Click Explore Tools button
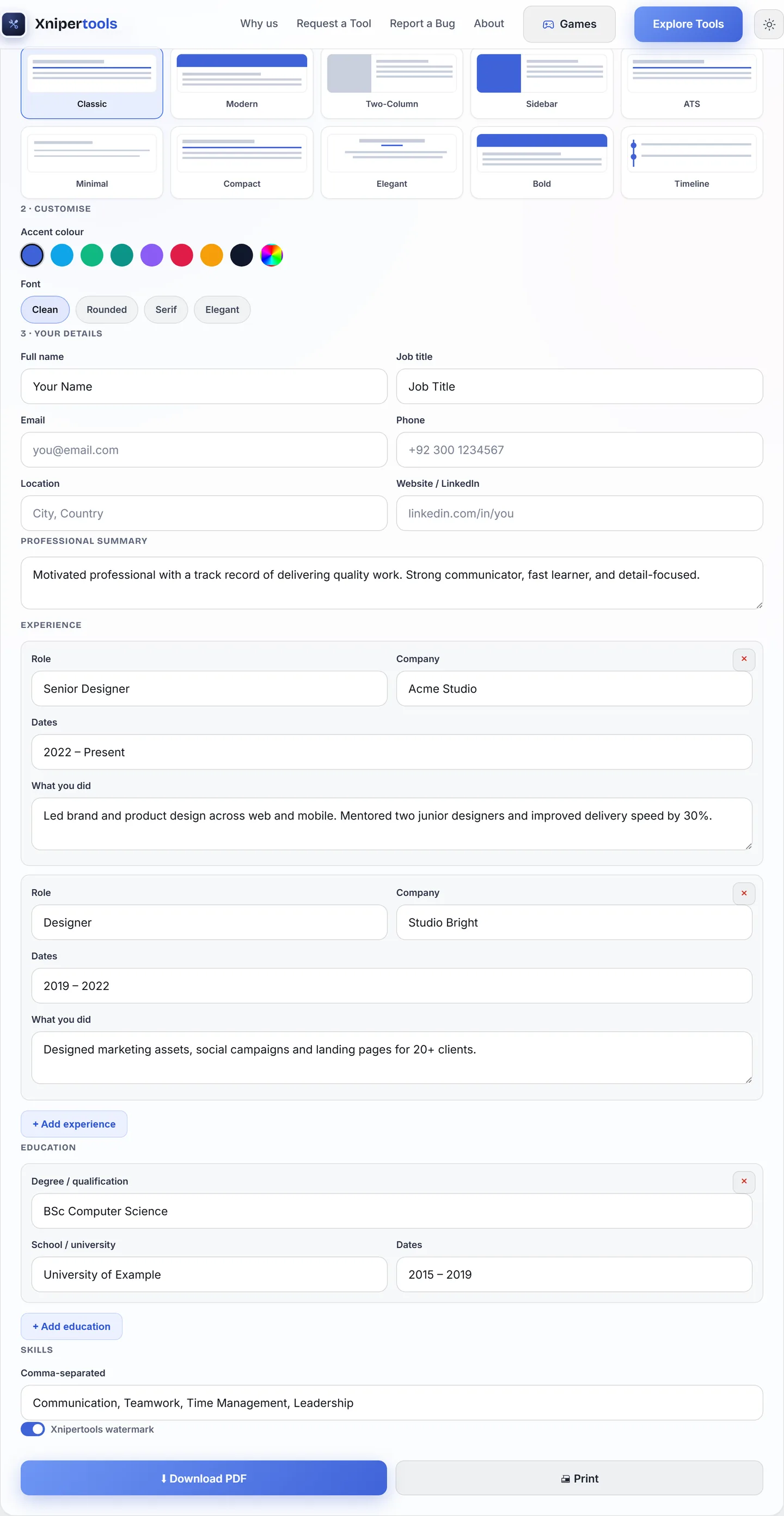784x1516 pixels. [x=688, y=24]
